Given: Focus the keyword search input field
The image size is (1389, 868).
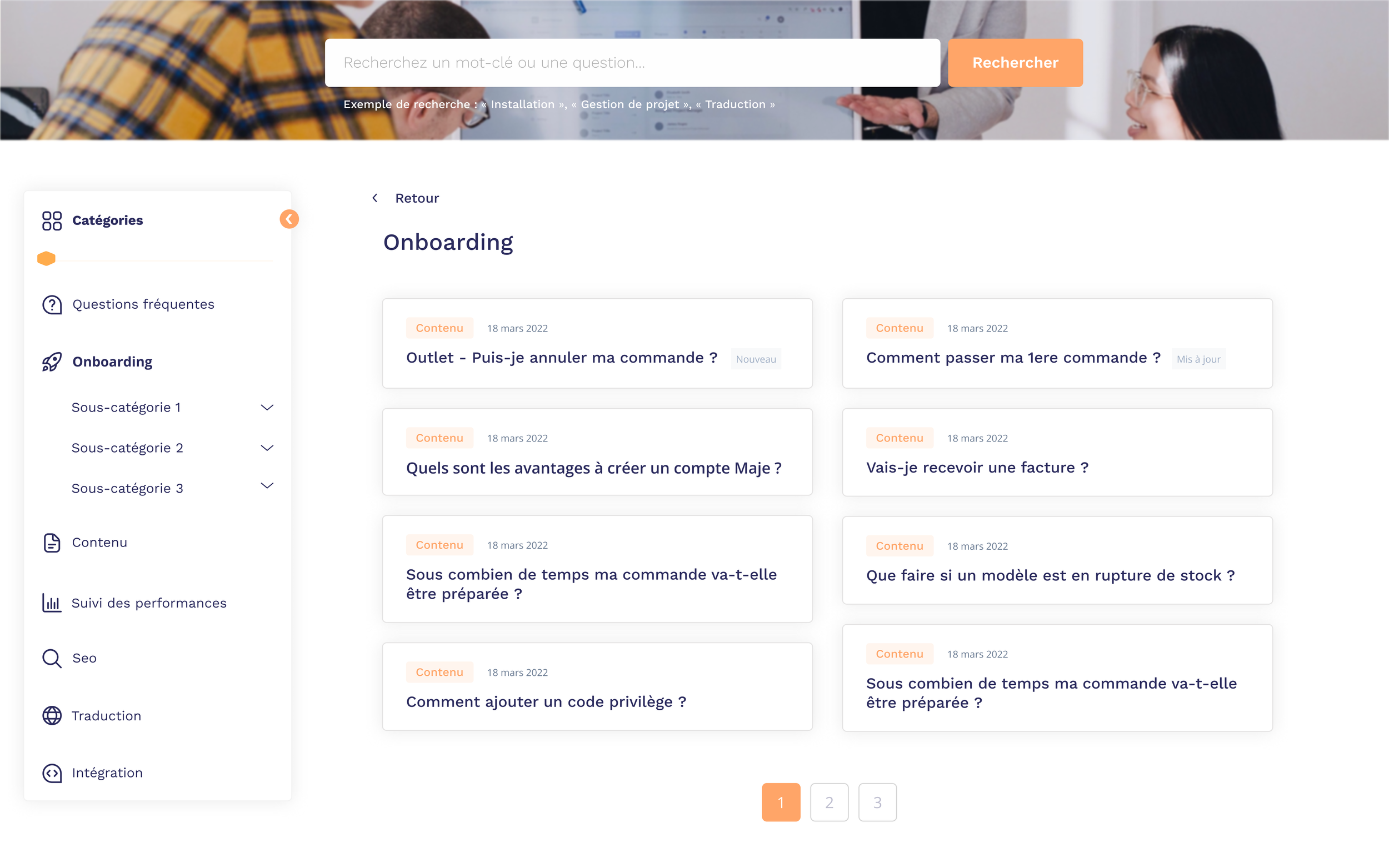Looking at the screenshot, I should pos(632,63).
